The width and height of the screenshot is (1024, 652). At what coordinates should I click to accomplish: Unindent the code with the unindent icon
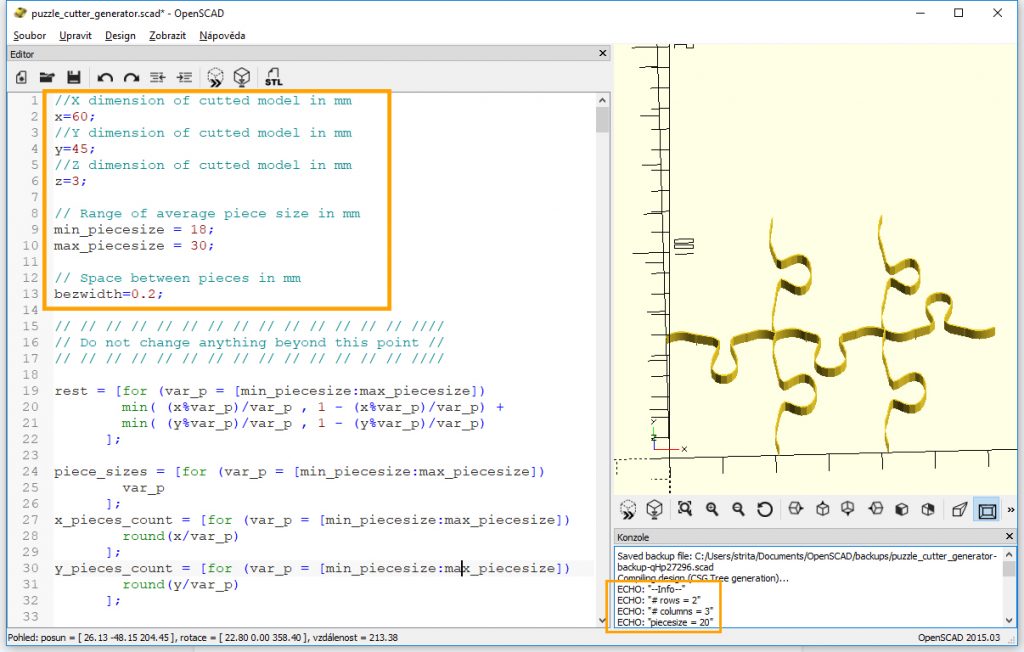point(157,77)
